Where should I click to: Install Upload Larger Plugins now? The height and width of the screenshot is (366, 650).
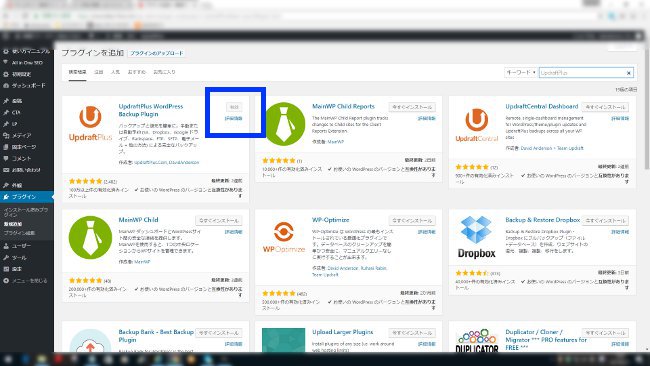point(412,333)
